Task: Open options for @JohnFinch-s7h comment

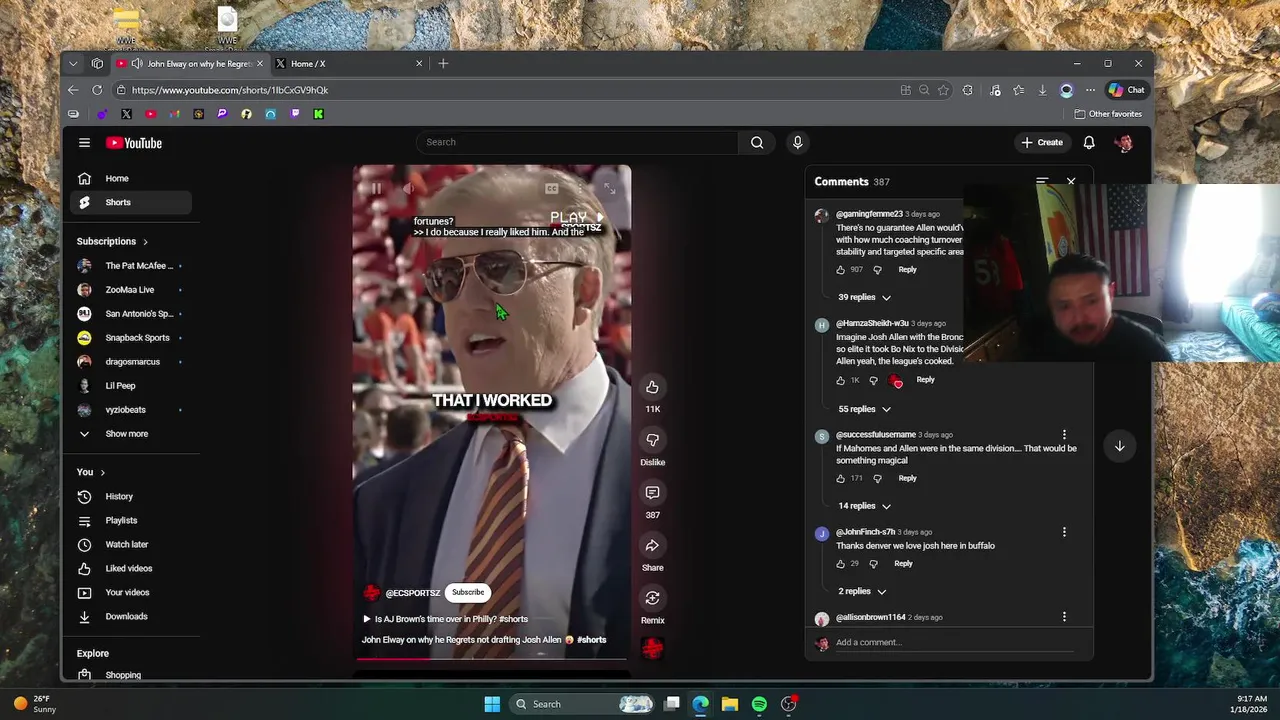Action: click(x=1064, y=532)
